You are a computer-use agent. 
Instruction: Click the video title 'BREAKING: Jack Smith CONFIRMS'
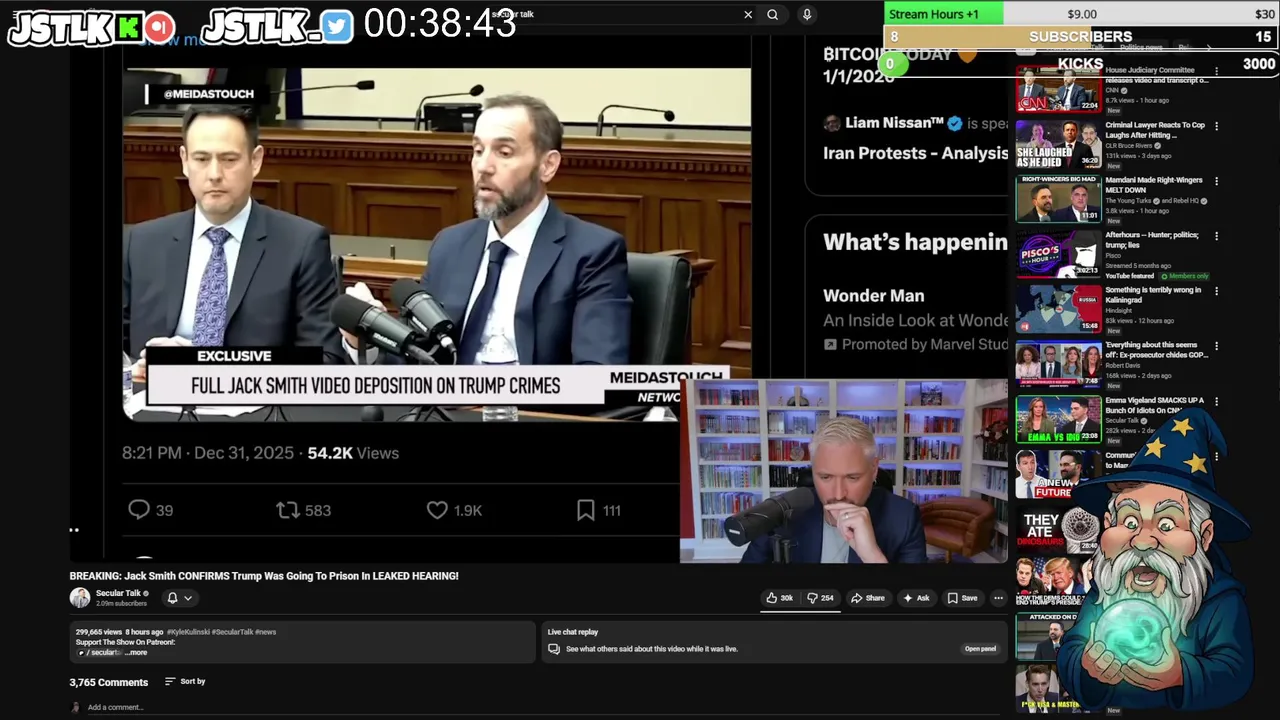264,576
